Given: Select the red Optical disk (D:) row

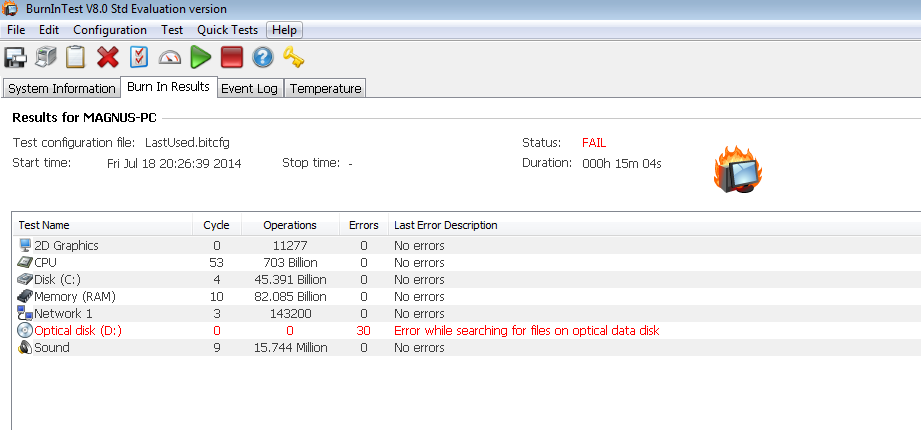Looking at the screenshot, I should tap(467, 331).
